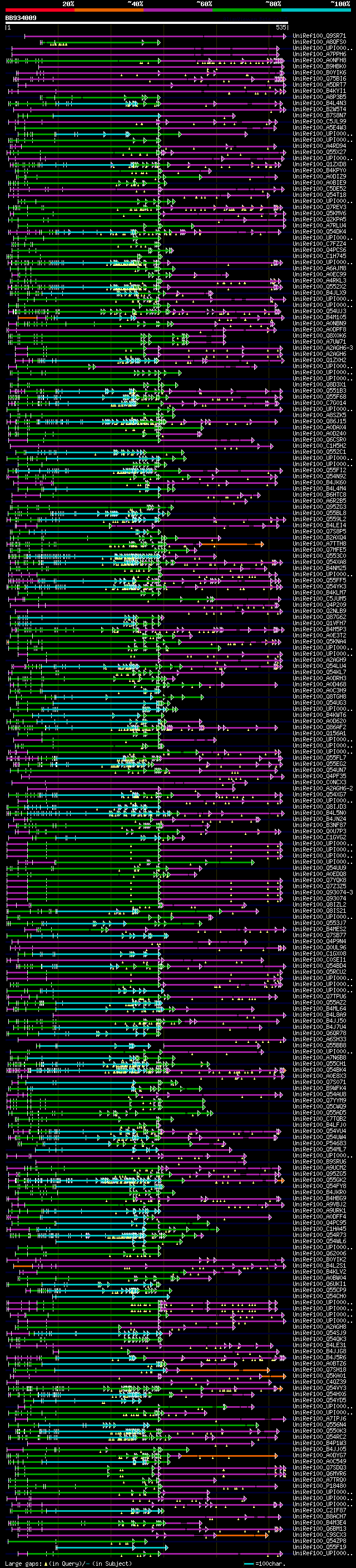View alignment for UniRef100_B4JN24
The height and width of the screenshot is (1568, 356).
pyautogui.click(x=319, y=819)
